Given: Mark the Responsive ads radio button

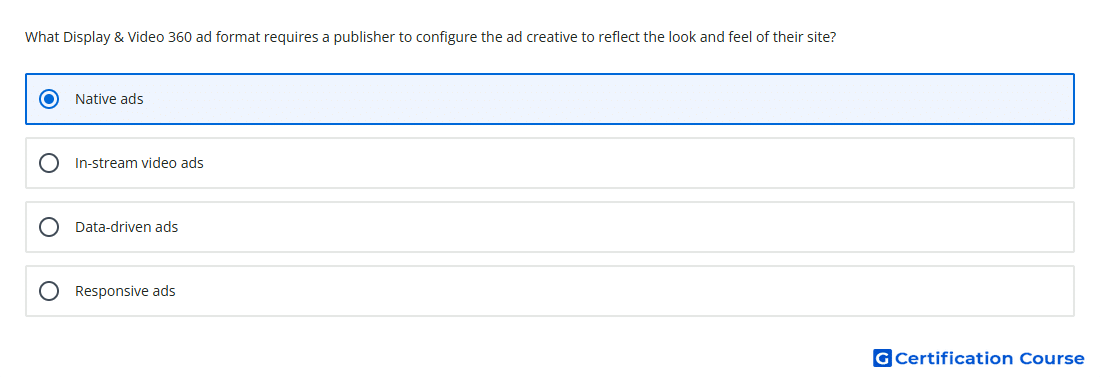Looking at the screenshot, I should (49, 291).
